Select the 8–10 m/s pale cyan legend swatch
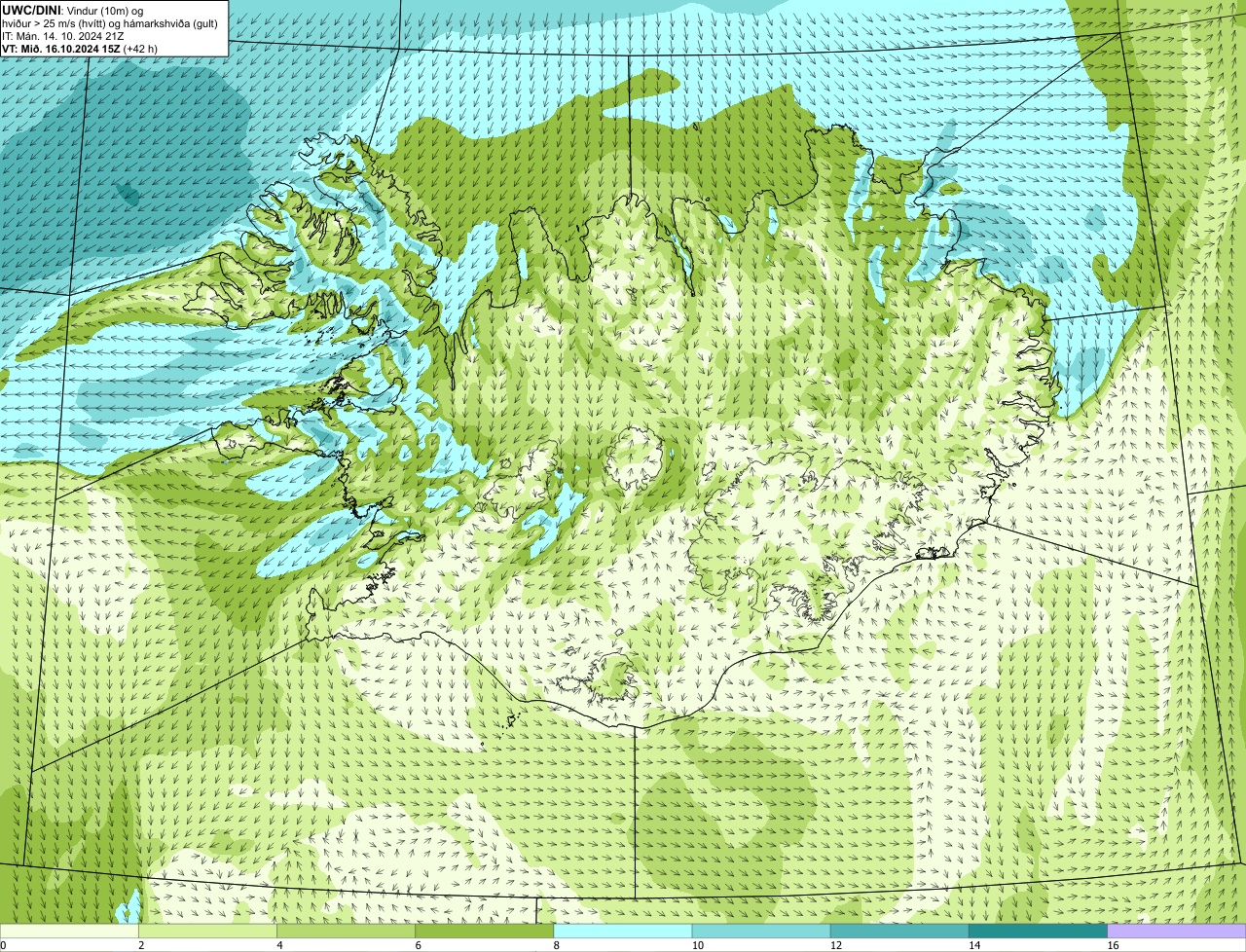This screenshot has width=1246, height=952. (x=622, y=931)
